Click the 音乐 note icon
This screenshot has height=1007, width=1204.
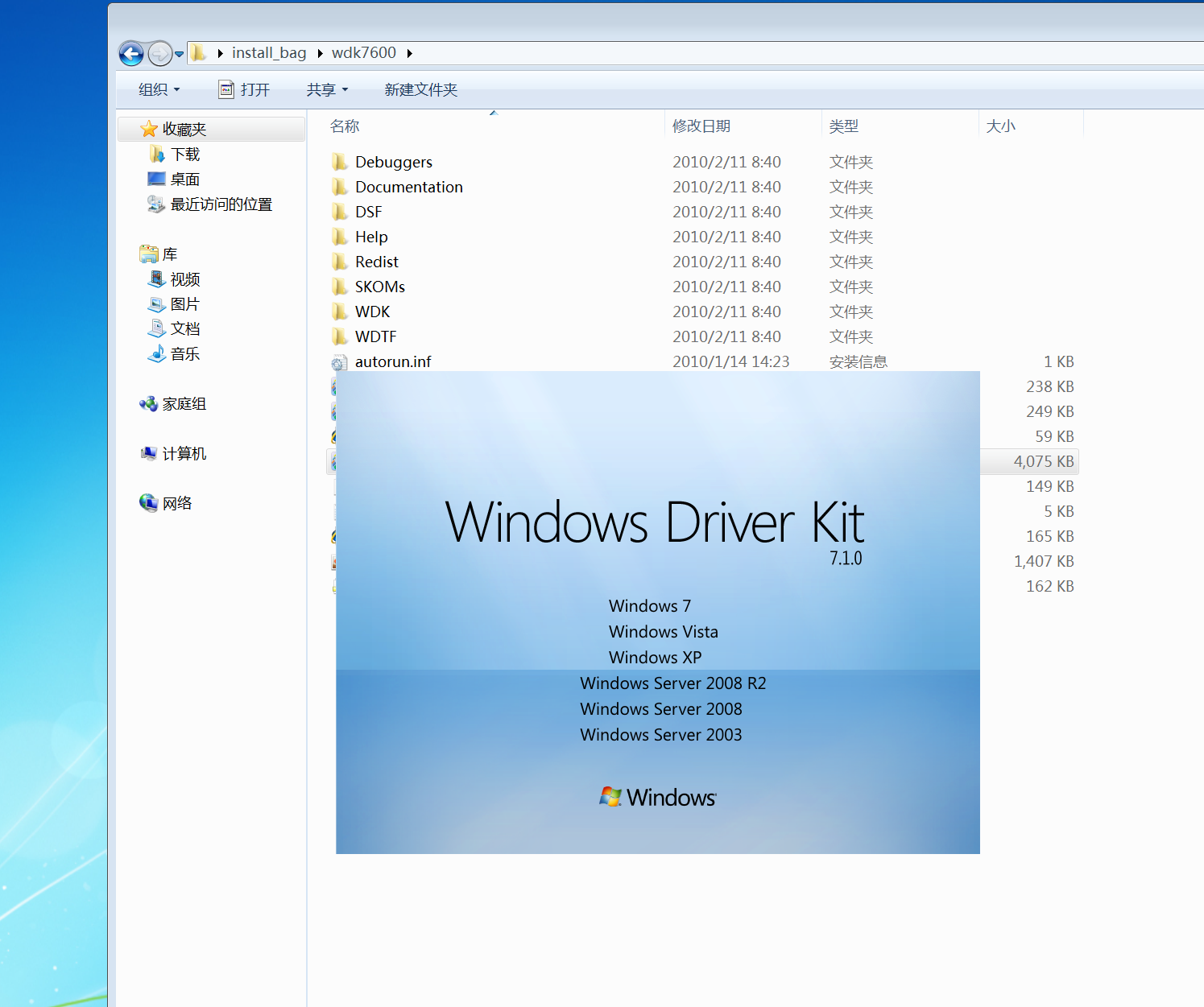[x=156, y=354]
